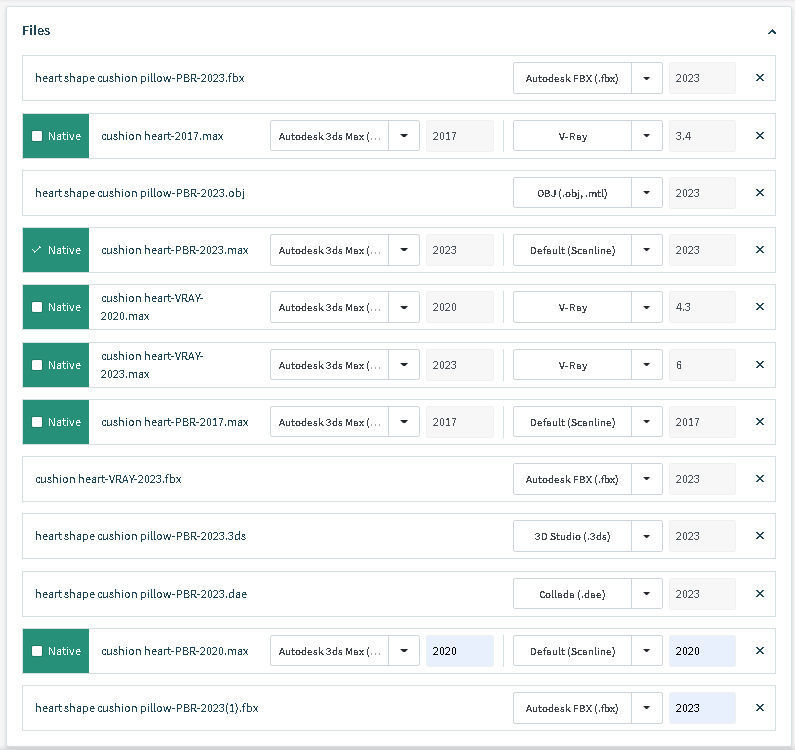Open Default (Scanline) dropdown for PBR-2017.max
The image size is (795, 750).
646,422
